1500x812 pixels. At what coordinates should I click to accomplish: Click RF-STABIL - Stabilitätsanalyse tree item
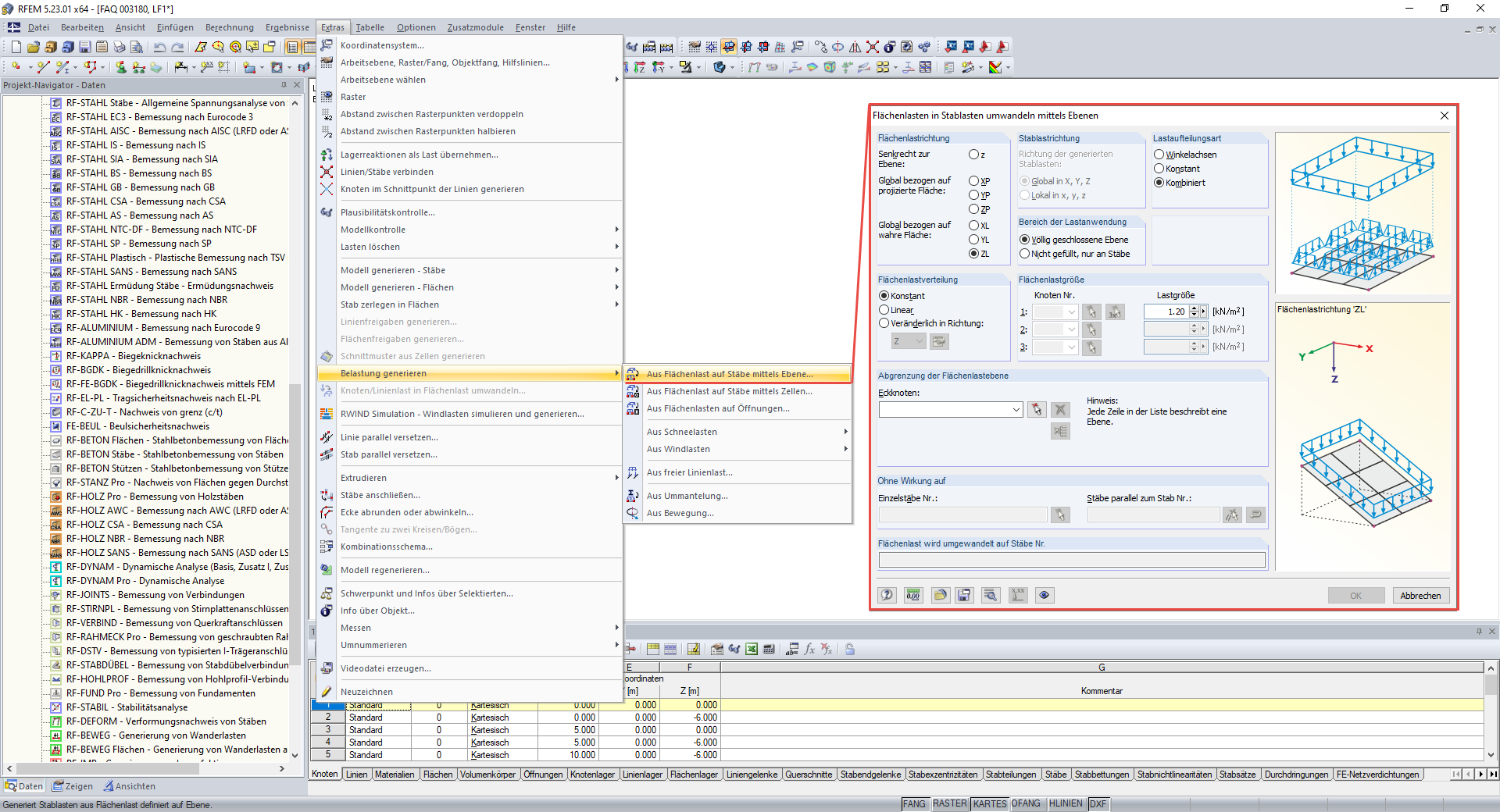click(x=127, y=707)
